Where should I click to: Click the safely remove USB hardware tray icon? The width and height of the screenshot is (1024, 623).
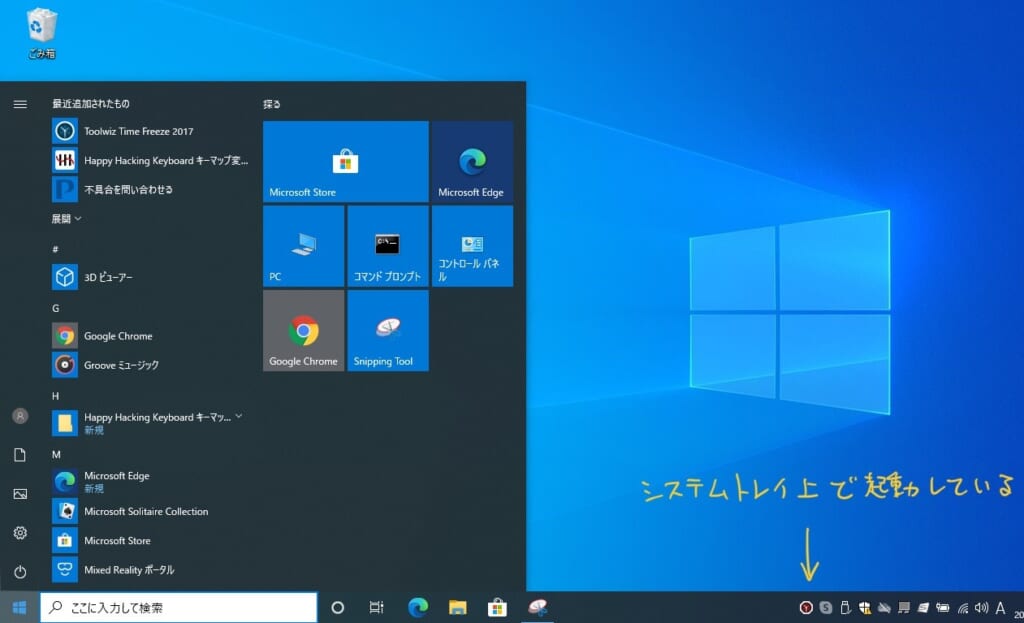[x=845, y=608]
